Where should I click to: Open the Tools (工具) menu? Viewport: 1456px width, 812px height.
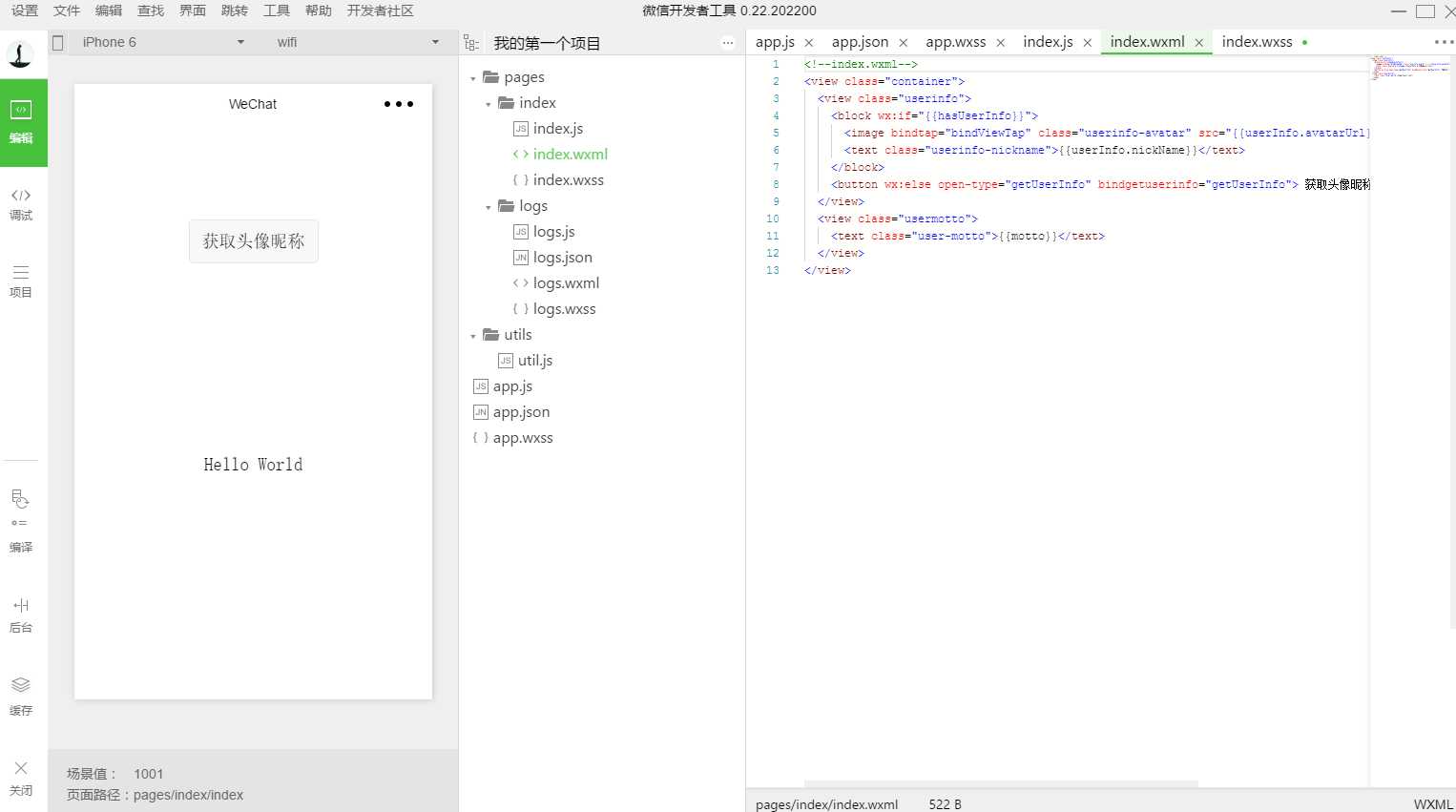click(277, 10)
